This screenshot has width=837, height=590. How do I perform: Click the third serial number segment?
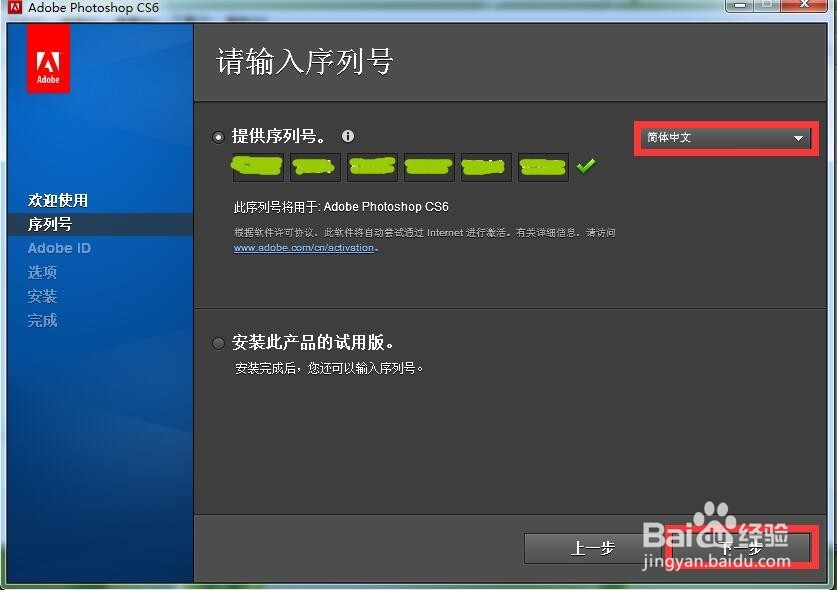click(371, 167)
